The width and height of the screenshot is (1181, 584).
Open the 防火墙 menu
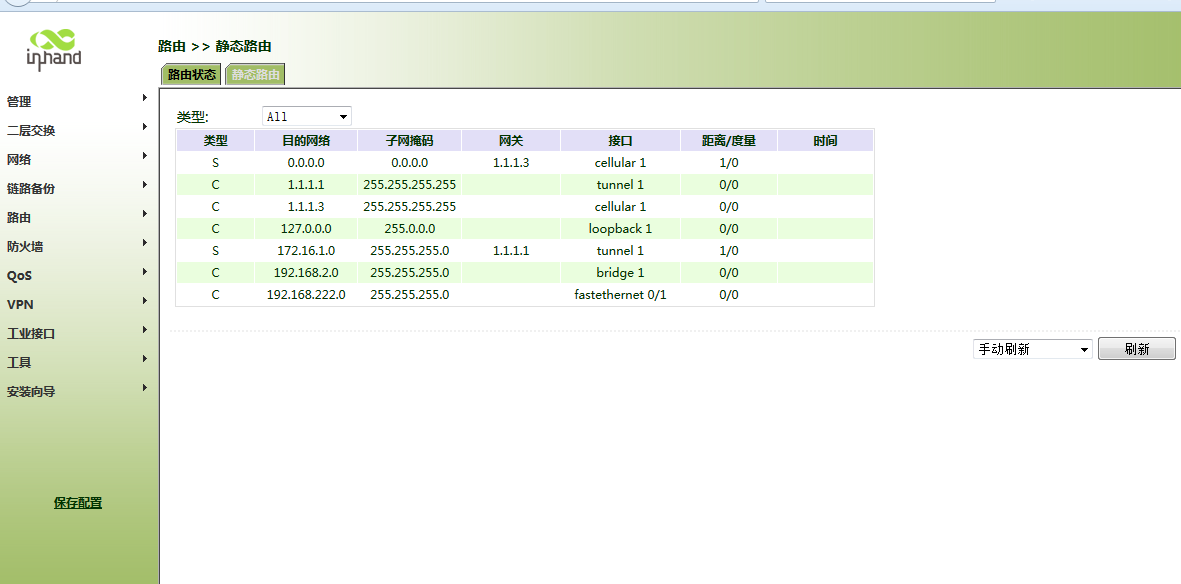pos(25,247)
